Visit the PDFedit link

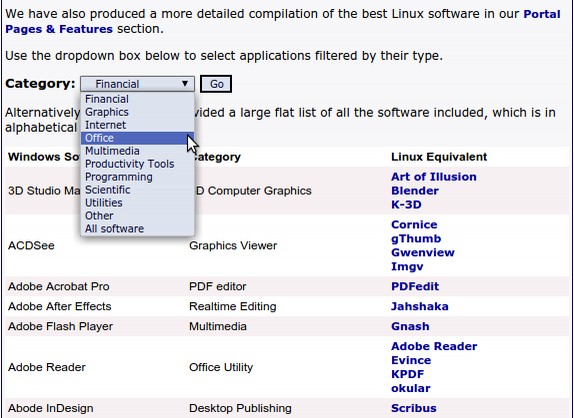point(415,286)
